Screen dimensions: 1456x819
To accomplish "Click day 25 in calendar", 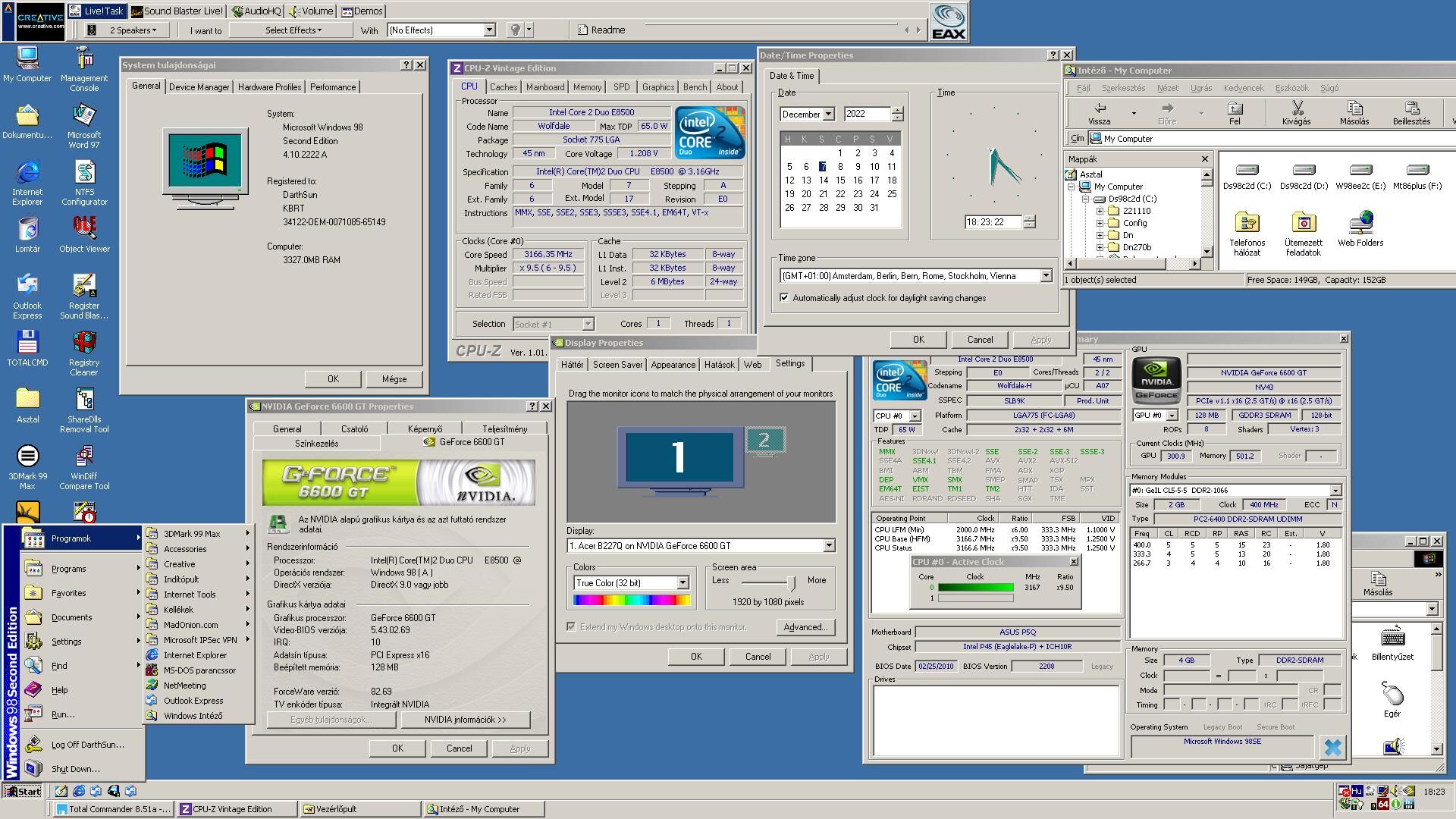I will click(892, 193).
